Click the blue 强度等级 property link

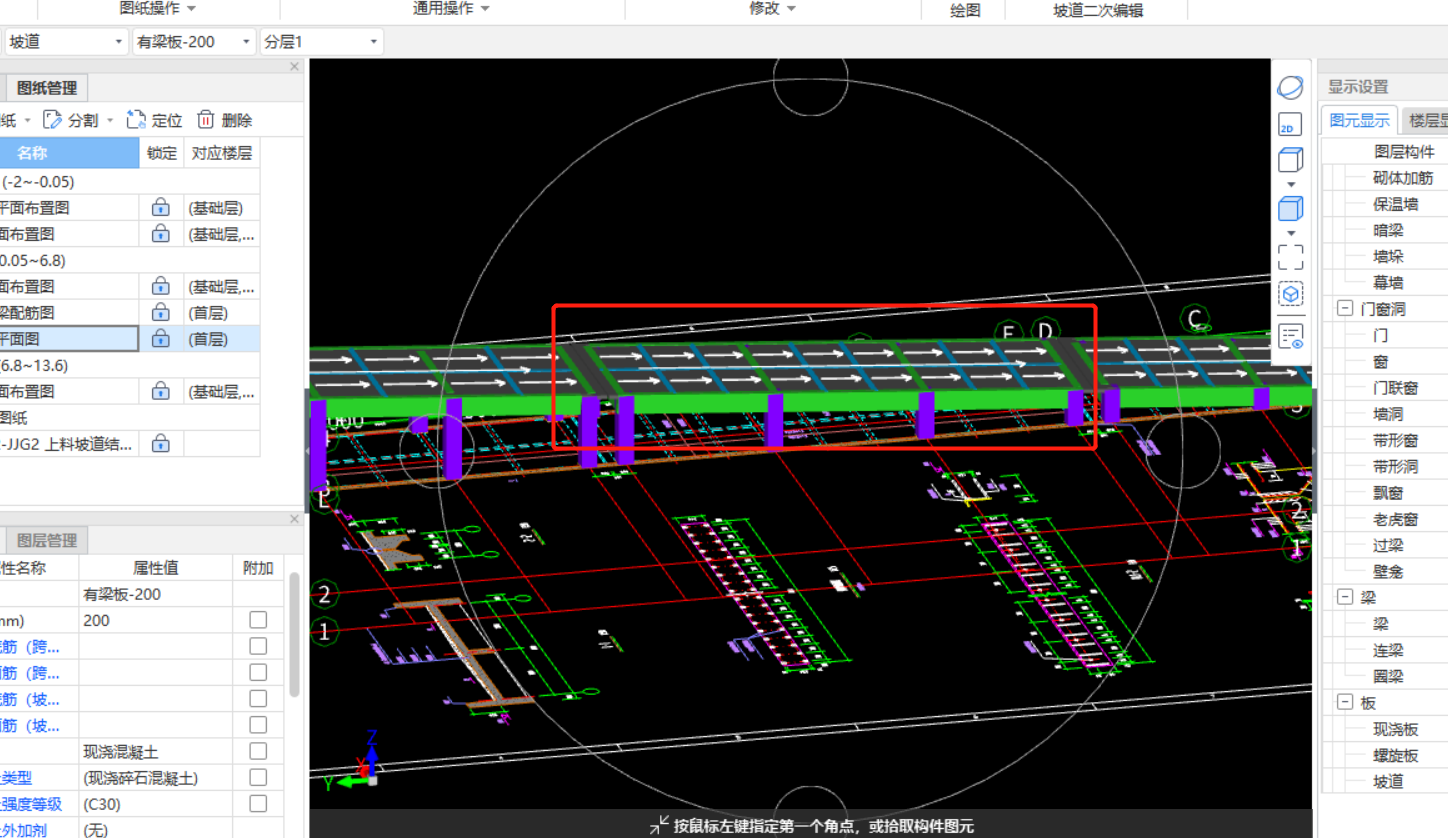tap(31, 803)
